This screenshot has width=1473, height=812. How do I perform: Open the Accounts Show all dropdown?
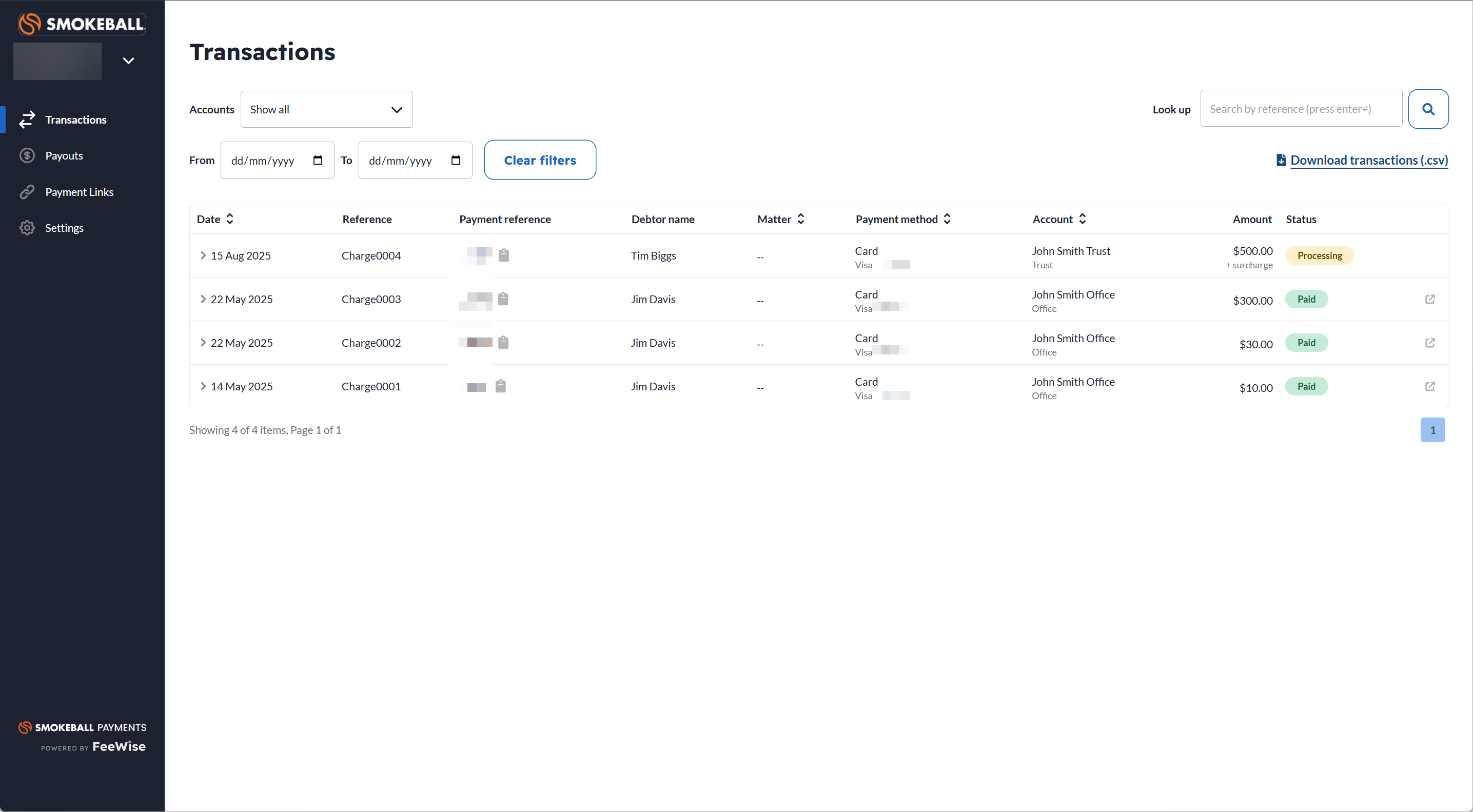point(326,109)
